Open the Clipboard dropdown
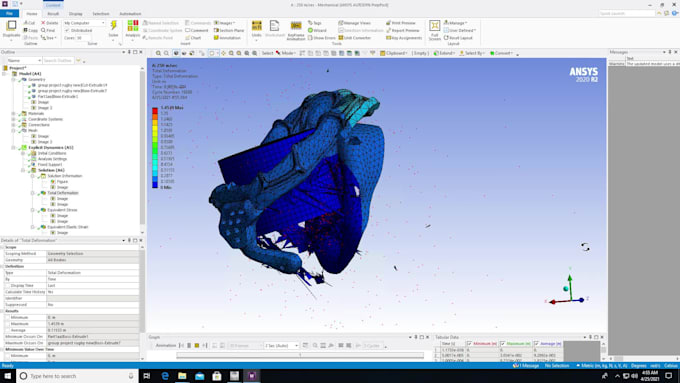 tap(394, 53)
